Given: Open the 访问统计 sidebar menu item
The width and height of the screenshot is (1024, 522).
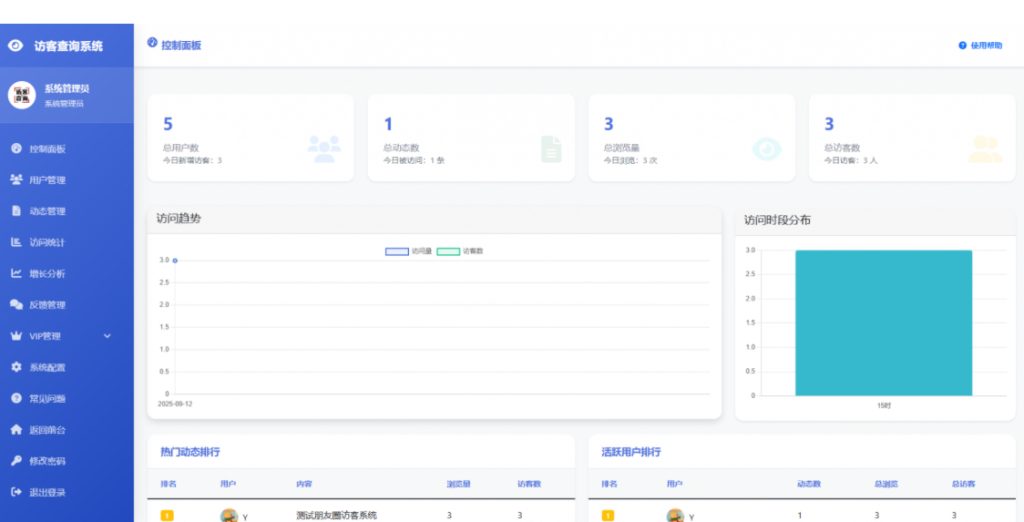Looking at the screenshot, I should [x=67, y=242].
